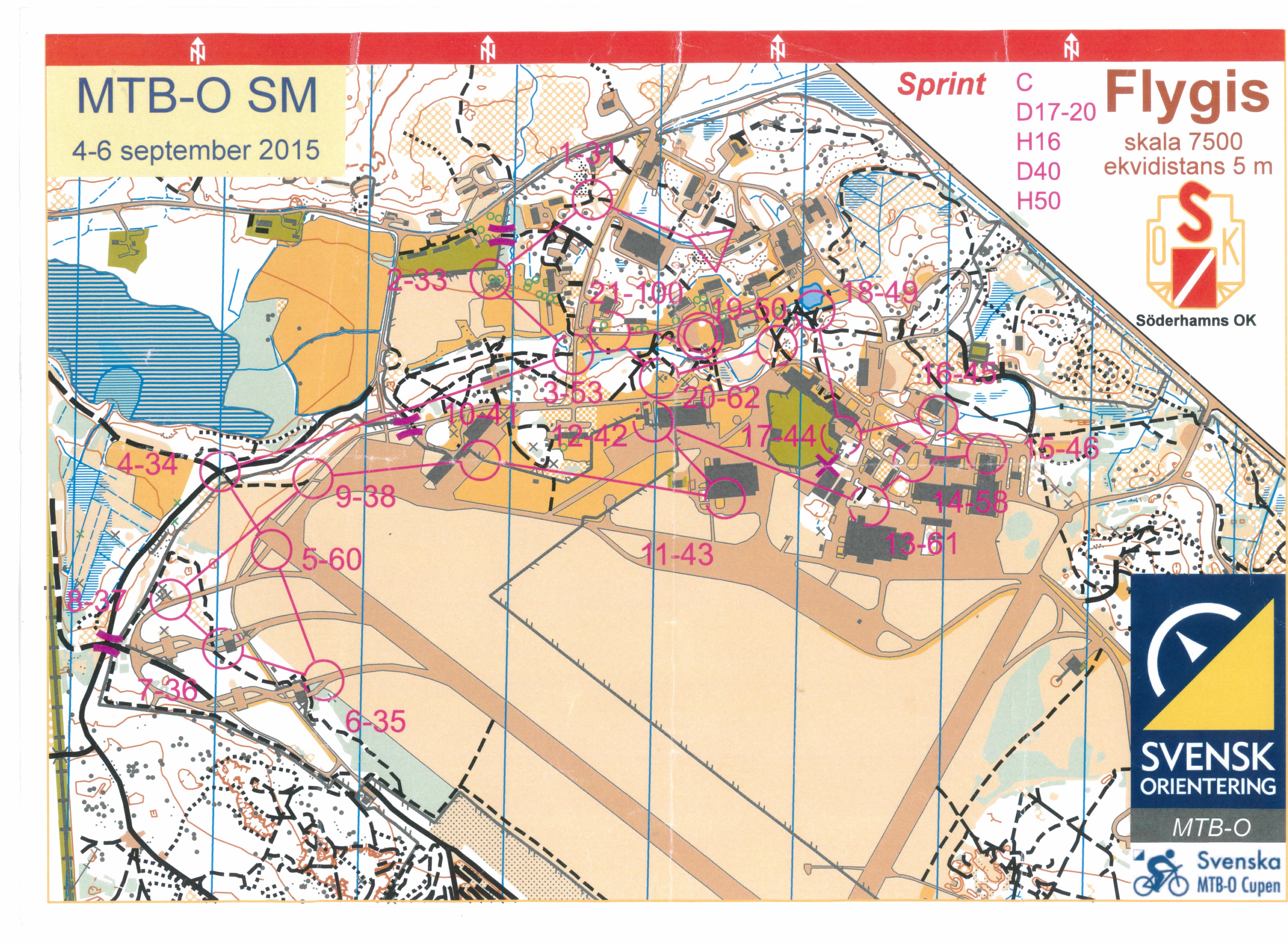Click the Svensk Orientering logo
This screenshot has width=1288, height=942.
point(1209,692)
